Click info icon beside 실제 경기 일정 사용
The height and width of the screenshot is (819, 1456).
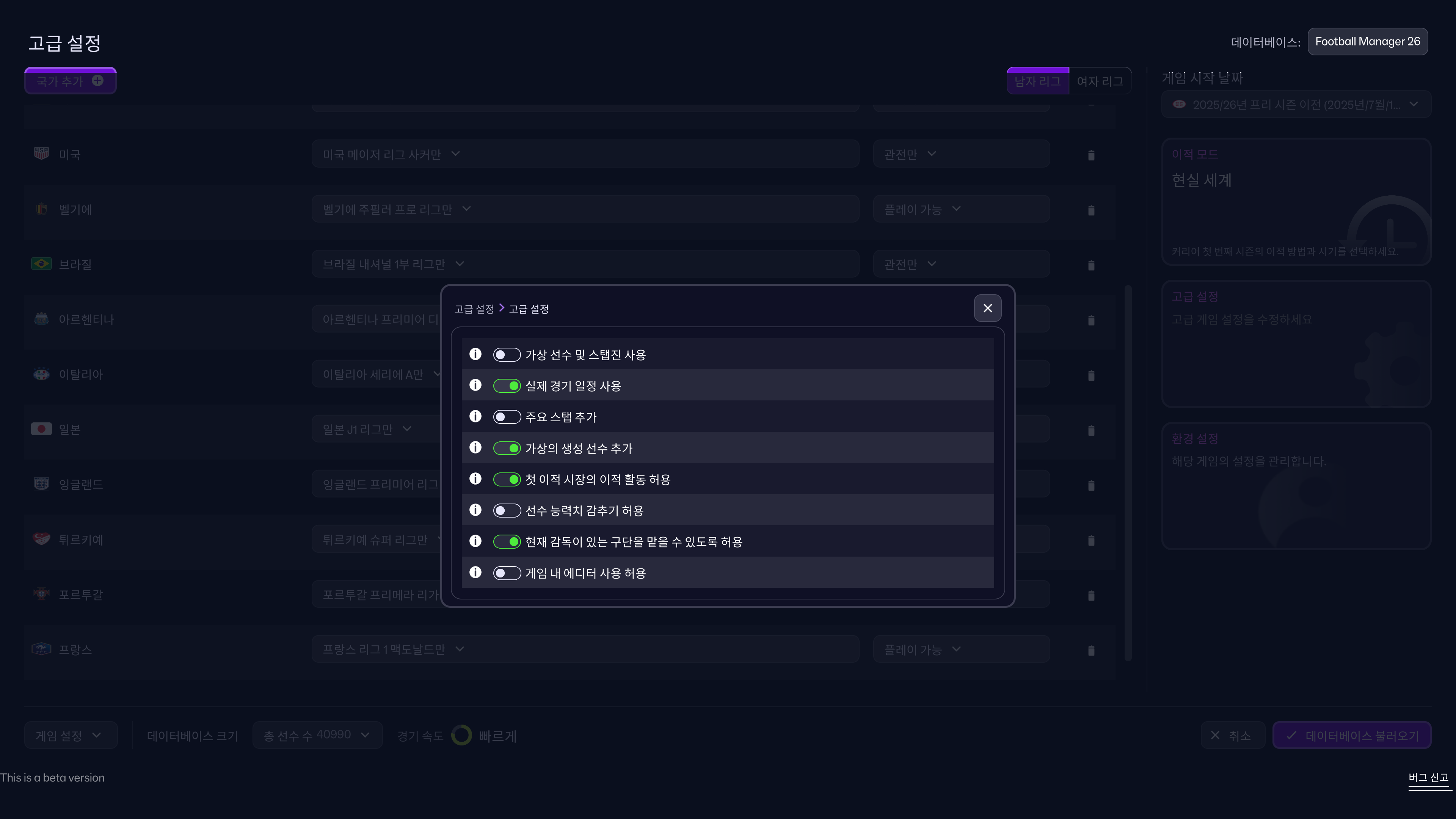coord(475,386)
